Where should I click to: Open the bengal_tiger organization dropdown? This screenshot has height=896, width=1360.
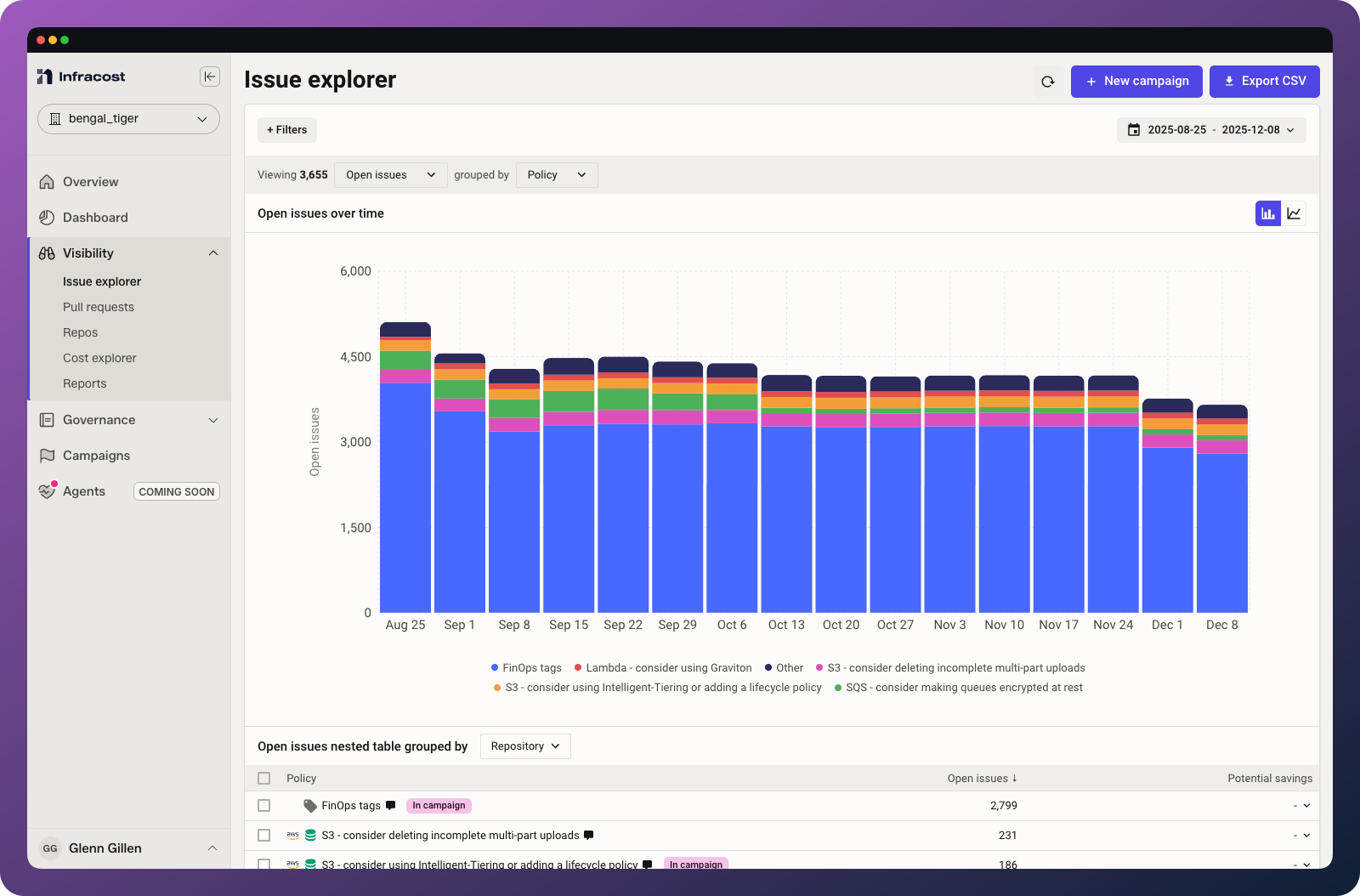pyautogui.click(x=128, y=119)
